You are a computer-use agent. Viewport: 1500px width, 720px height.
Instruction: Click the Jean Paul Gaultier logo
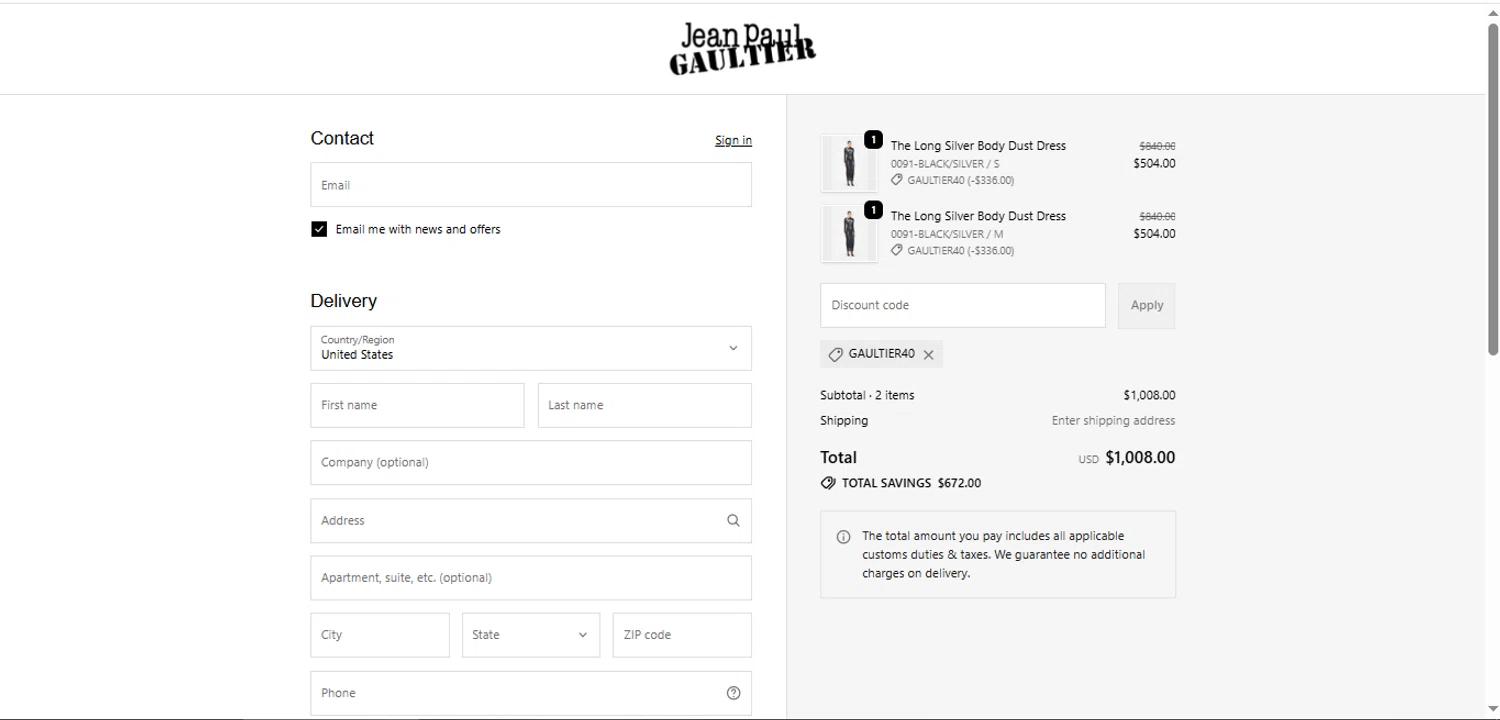tap(742, 48)
